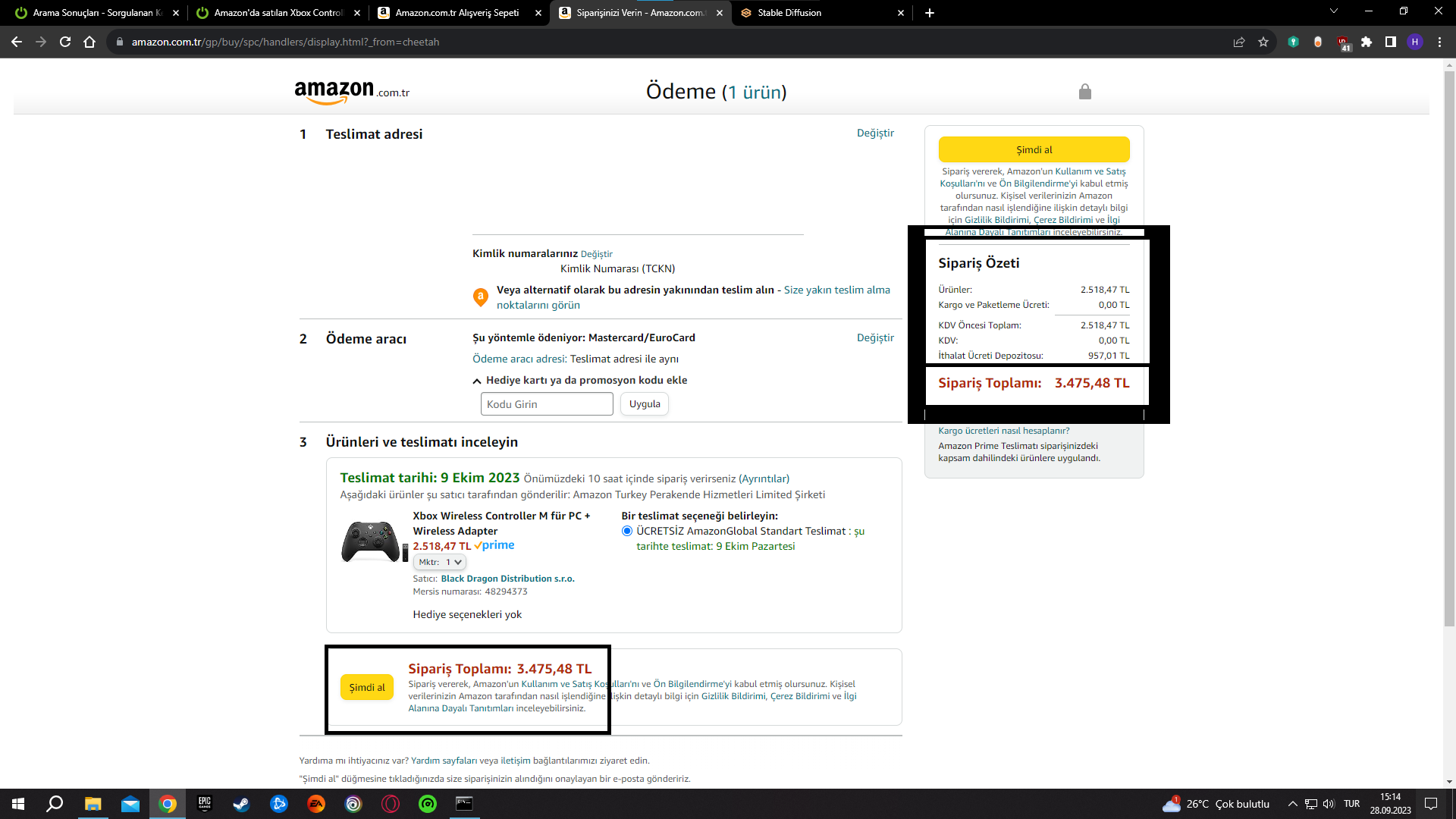1456x819 pixels.
Task: Click the share page icon
Action: pos(1239,42)
